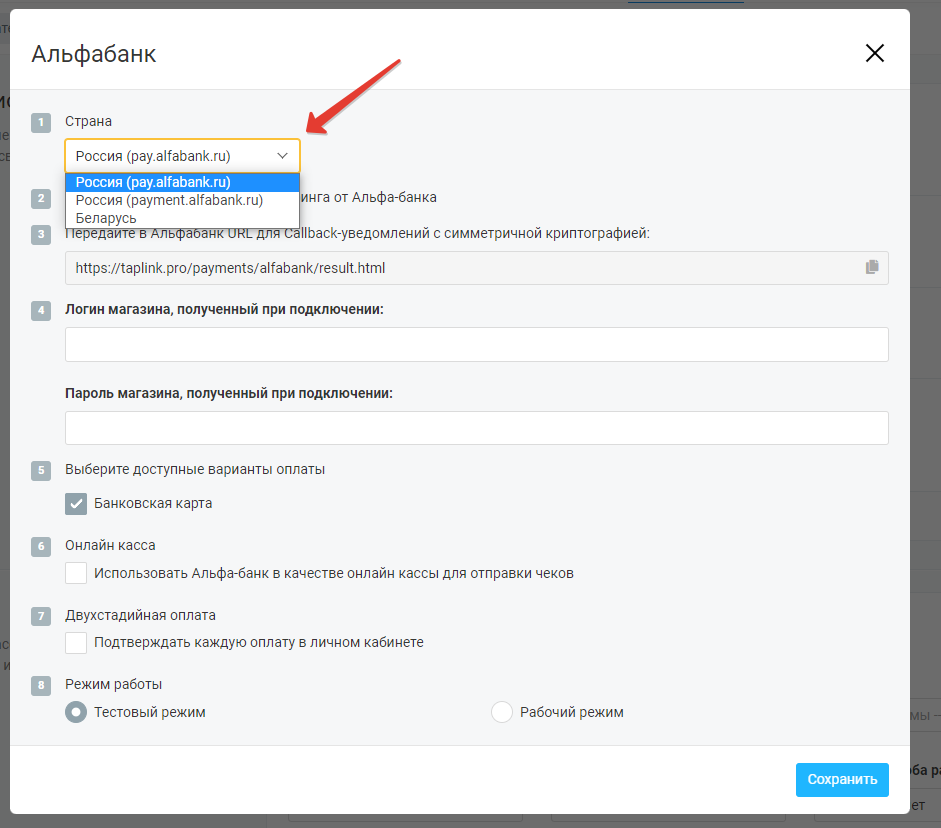This screenshot has width=941, height=828.
Task: Click the Режим работы heading
Action: (113, 684)
